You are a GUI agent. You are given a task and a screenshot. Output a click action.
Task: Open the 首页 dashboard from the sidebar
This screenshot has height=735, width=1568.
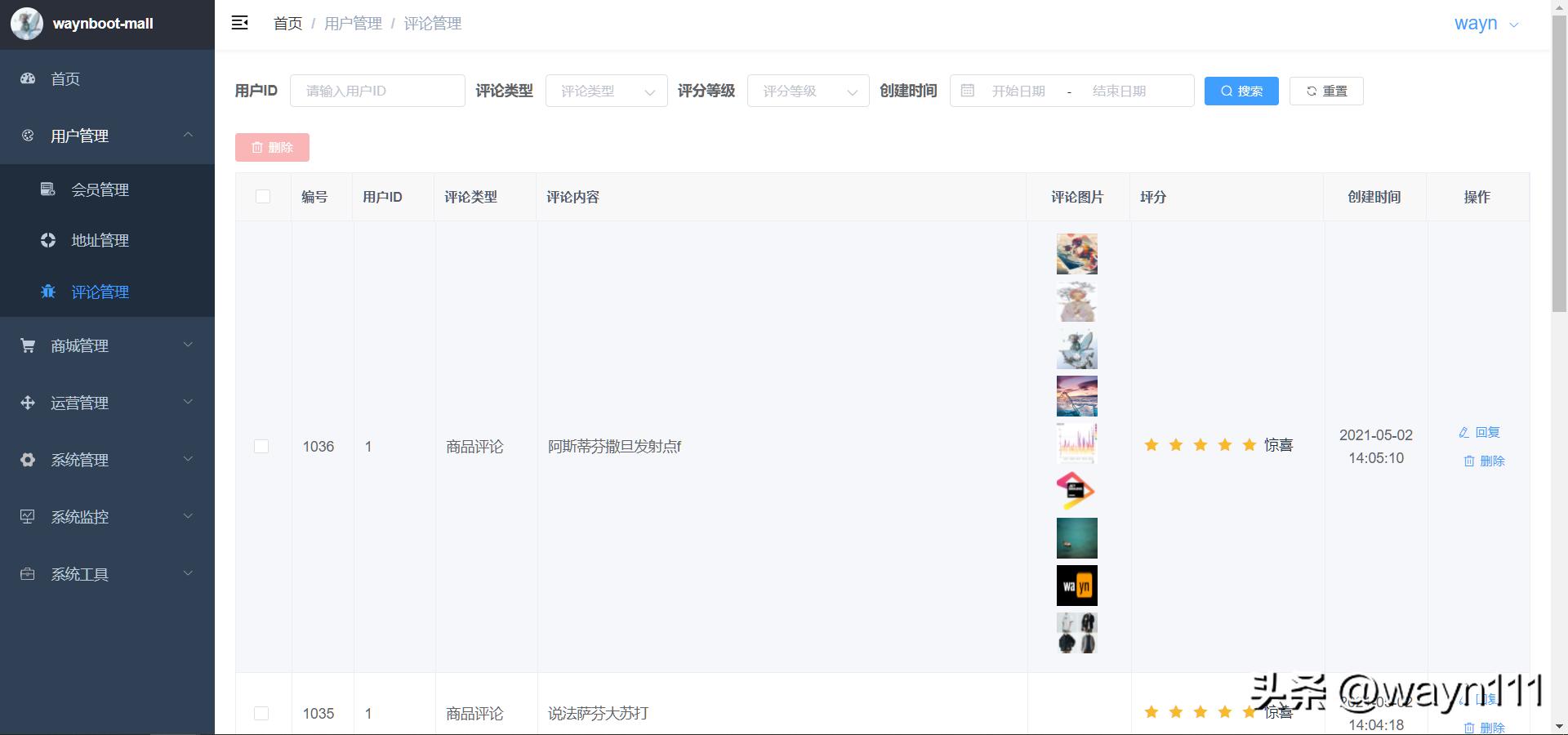tap(65, 78)
